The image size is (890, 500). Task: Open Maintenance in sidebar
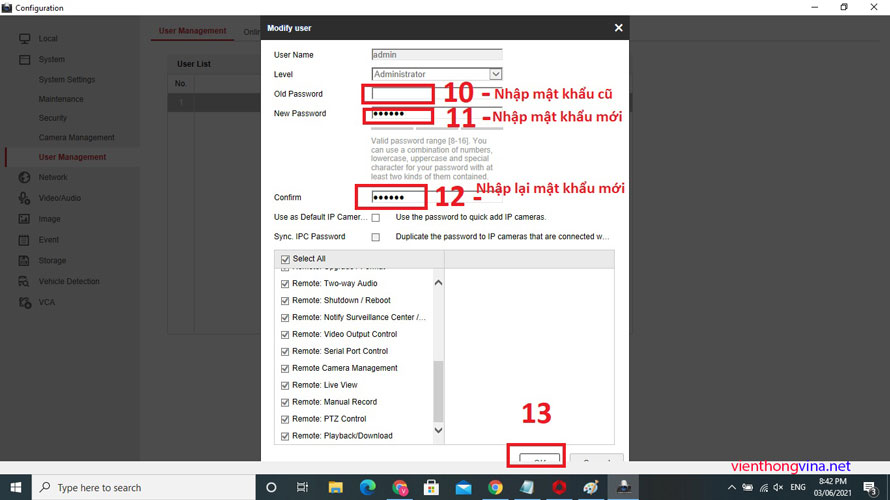(61, 99)
